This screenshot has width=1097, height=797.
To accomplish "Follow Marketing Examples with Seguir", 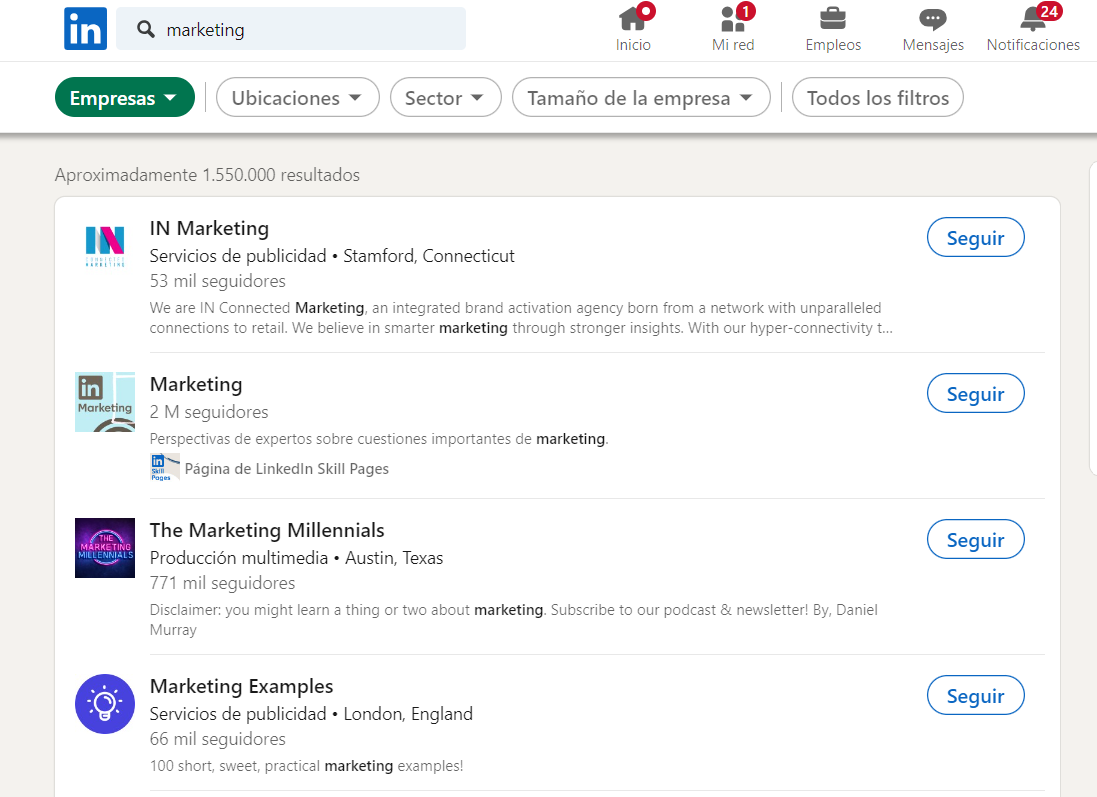I will point(975,696).
